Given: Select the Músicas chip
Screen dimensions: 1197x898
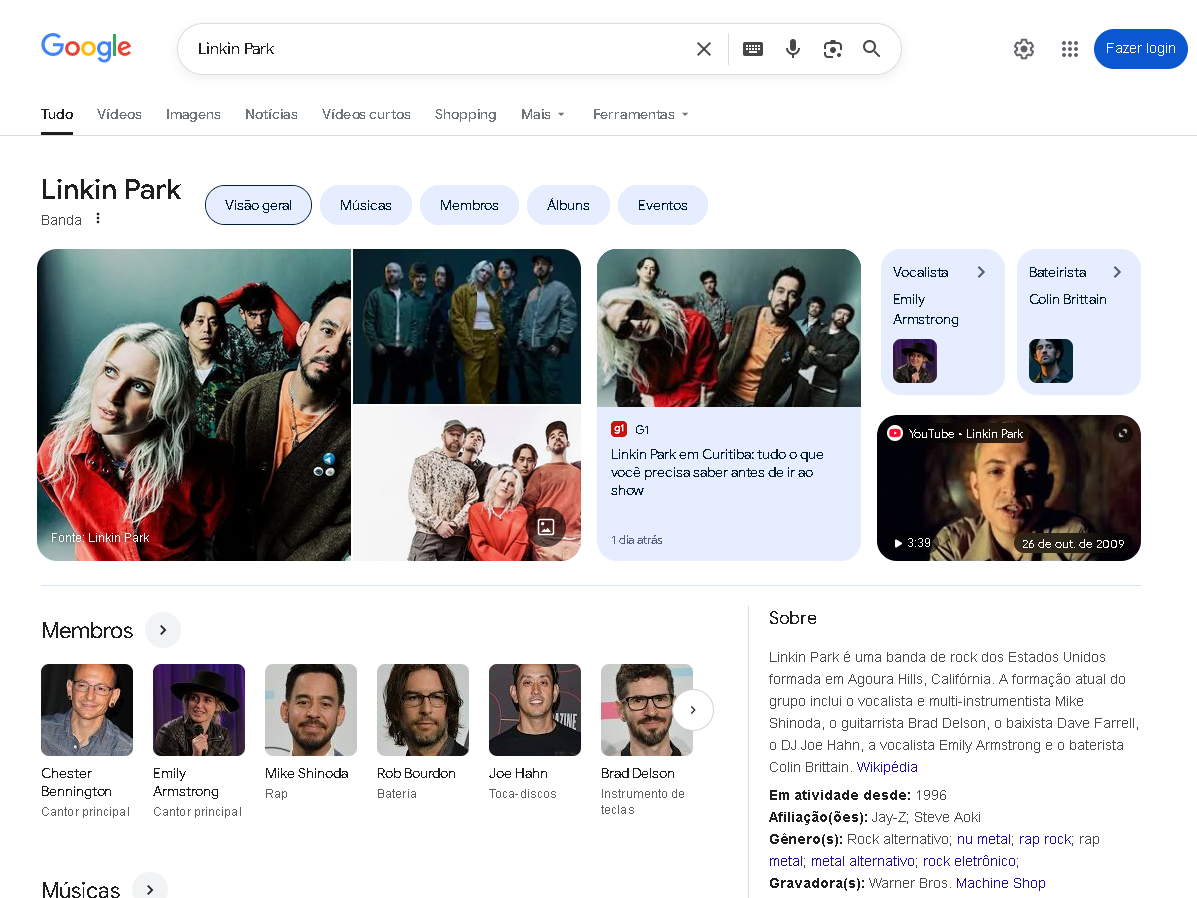Looking at the screenshot, I should [x=366, y=205].
